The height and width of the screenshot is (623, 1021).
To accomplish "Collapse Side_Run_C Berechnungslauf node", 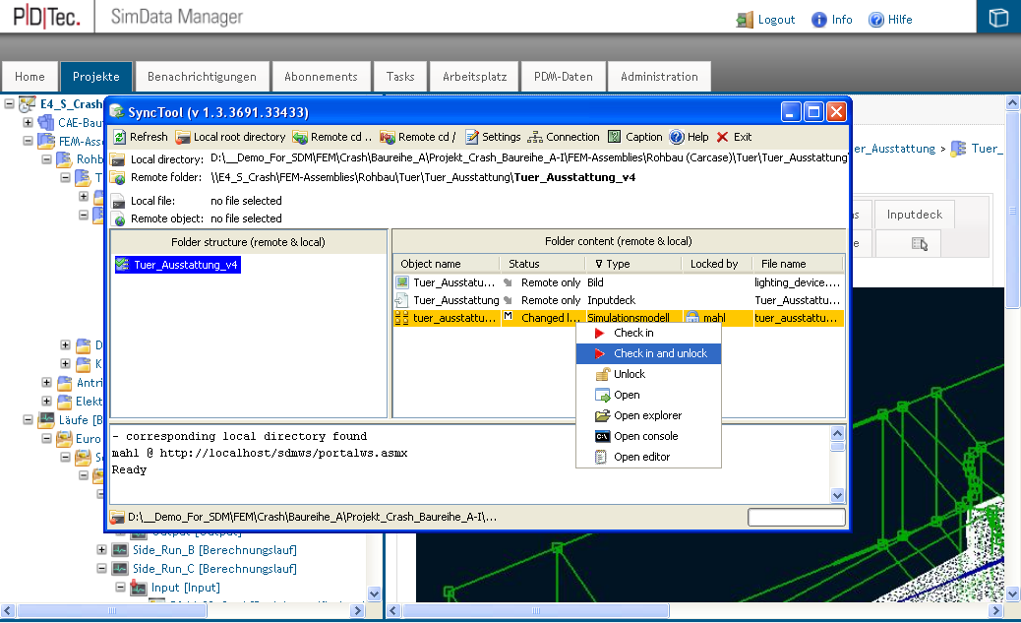I will (x=102, y=568).
